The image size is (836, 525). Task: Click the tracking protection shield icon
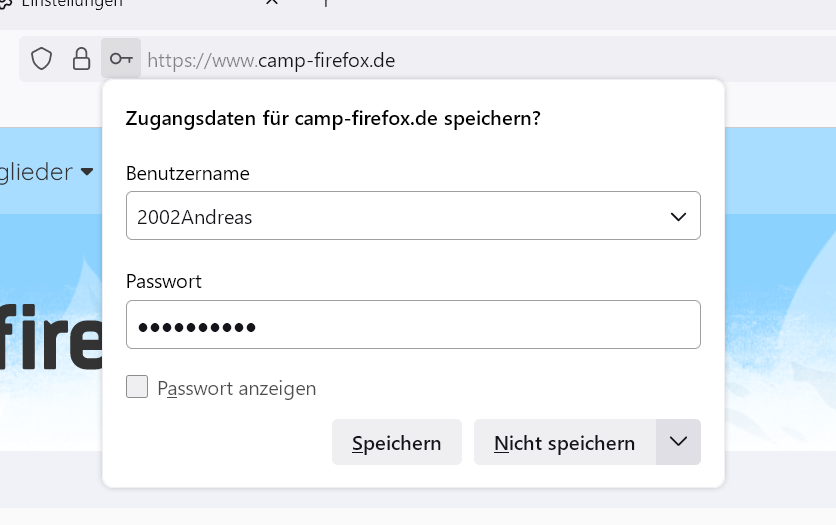coord(41,60)
